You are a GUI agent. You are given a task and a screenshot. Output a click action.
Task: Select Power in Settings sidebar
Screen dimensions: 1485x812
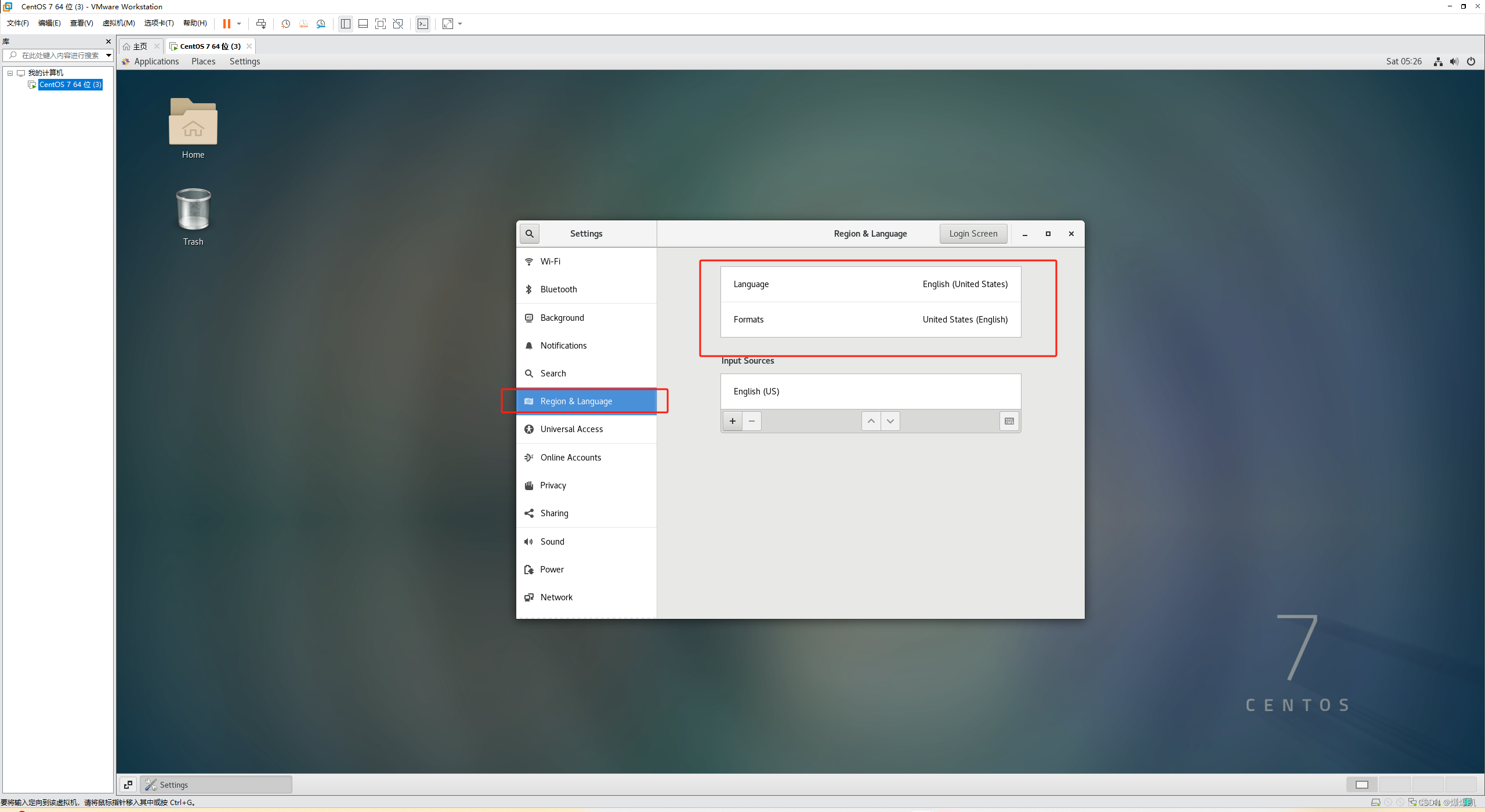(586, 570)
